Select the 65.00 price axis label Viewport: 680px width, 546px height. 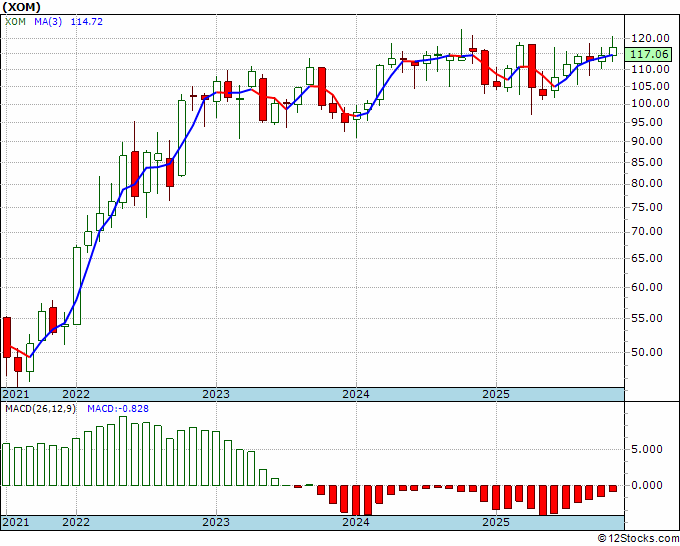(x=647, y=258)
